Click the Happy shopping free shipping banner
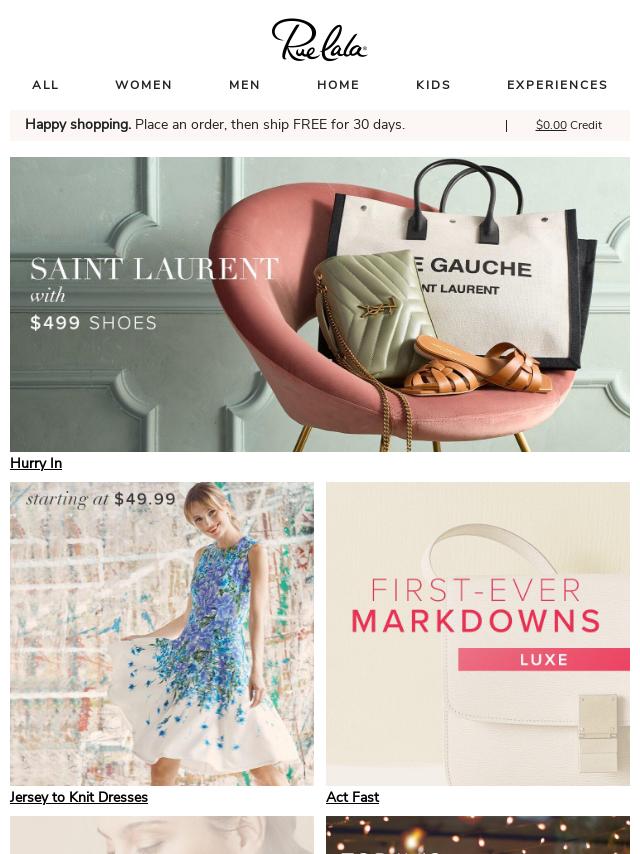Viewport: 640px width, 854px height. [x=215, y=125]
